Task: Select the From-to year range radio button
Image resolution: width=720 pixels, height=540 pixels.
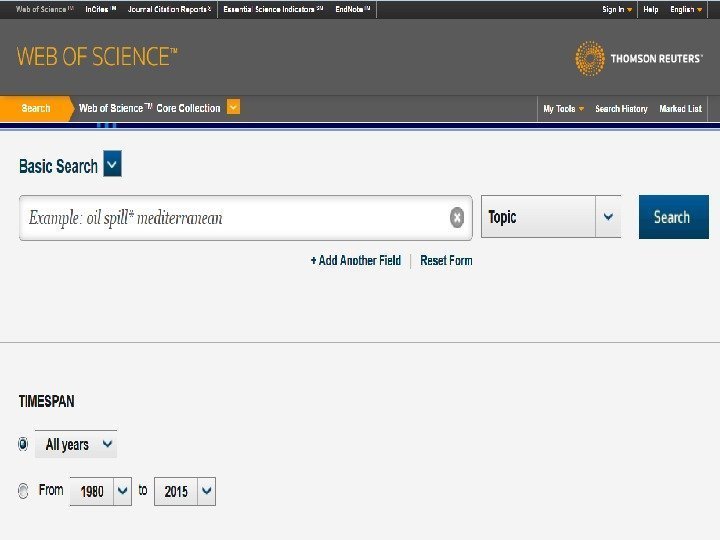Action: pos(23,491)
